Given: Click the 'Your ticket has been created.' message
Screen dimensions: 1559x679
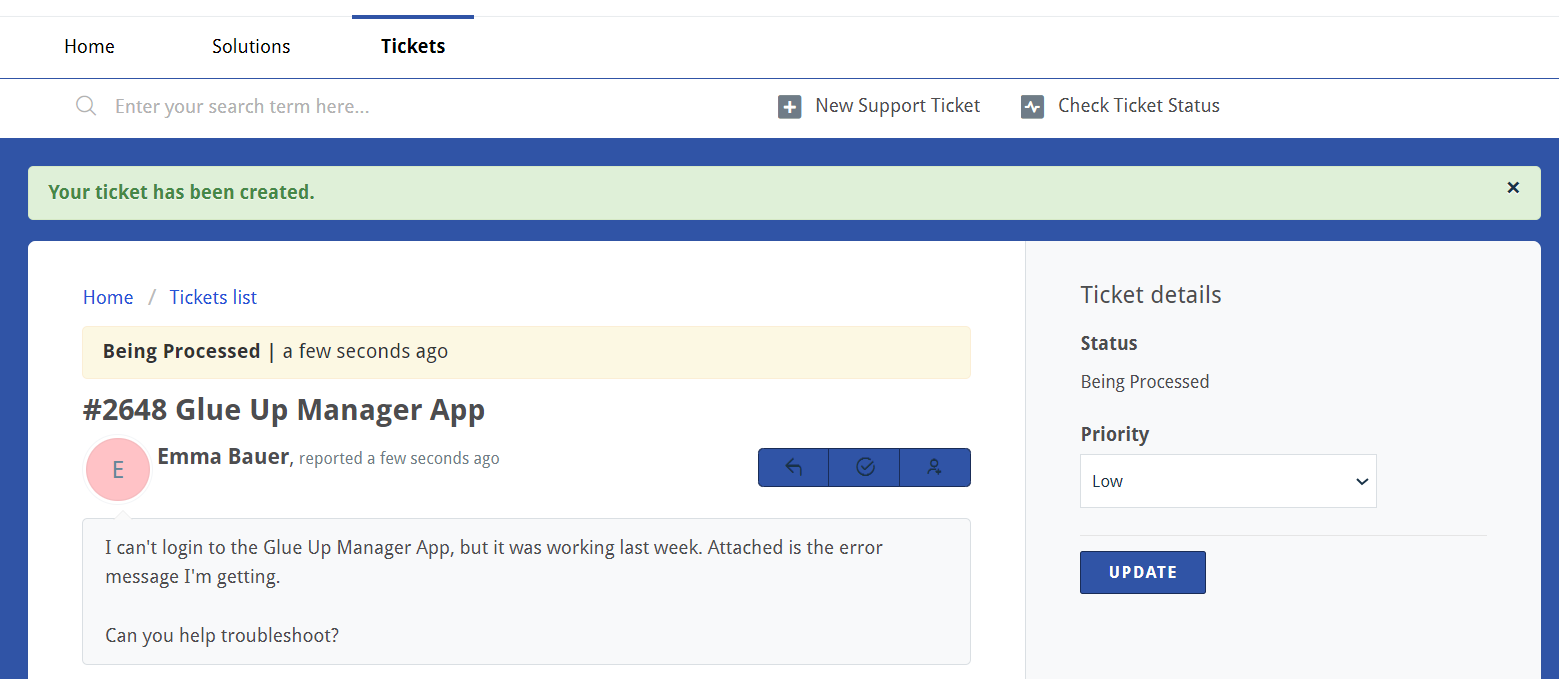Looking at the screenshot, I should [181, 192].
